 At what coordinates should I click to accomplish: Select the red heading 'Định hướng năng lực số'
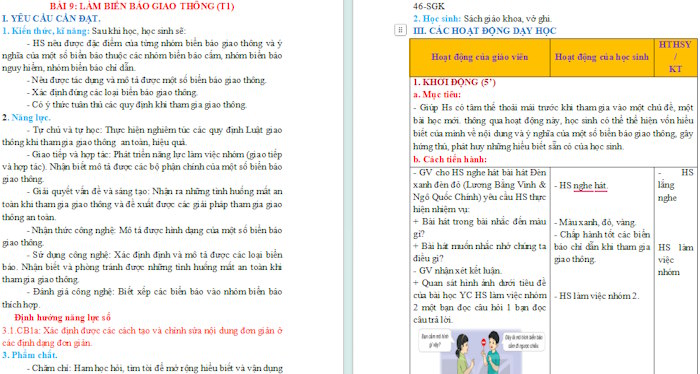[x=62, y=318]
